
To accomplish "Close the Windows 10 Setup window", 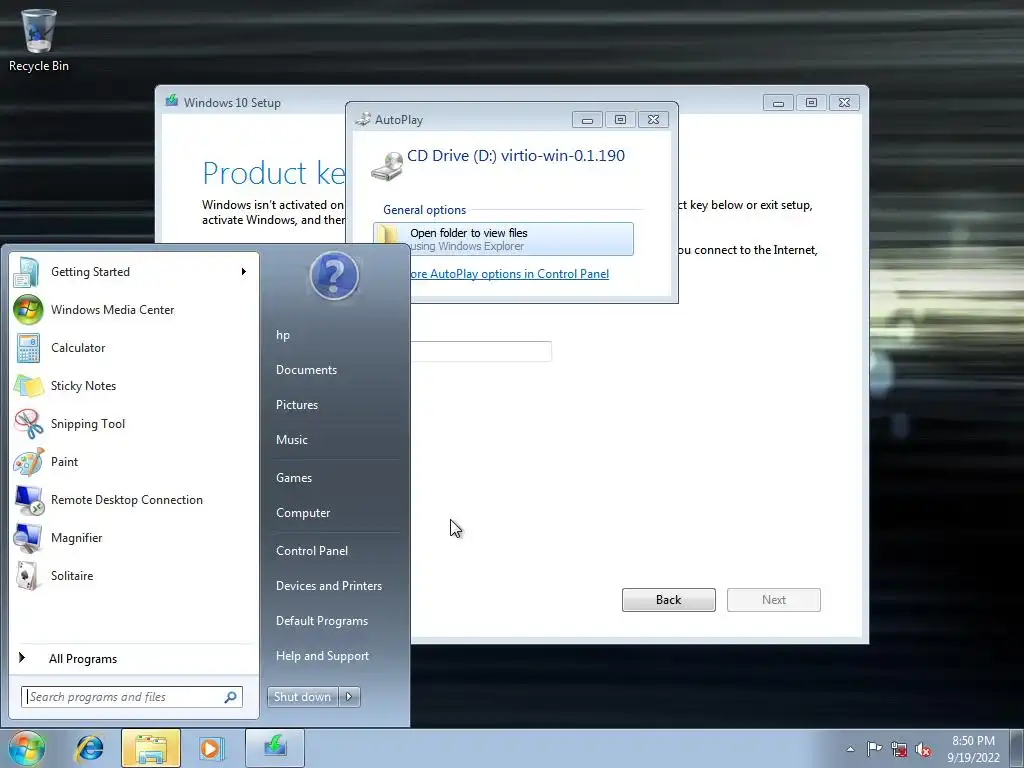I will coord(844,103).
